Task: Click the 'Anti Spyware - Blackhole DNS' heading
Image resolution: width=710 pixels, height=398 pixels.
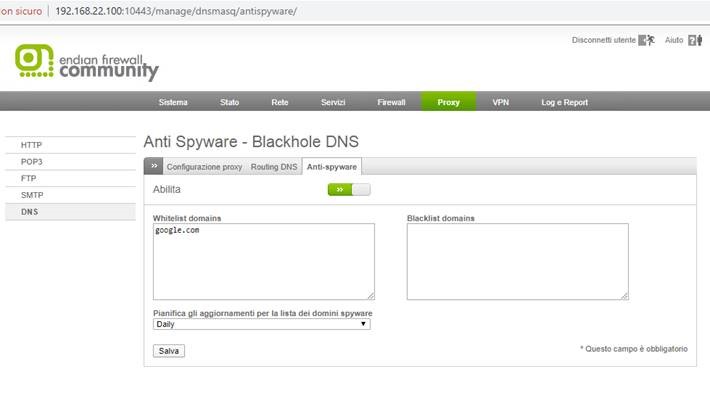Action: click(x=251, y=142)
